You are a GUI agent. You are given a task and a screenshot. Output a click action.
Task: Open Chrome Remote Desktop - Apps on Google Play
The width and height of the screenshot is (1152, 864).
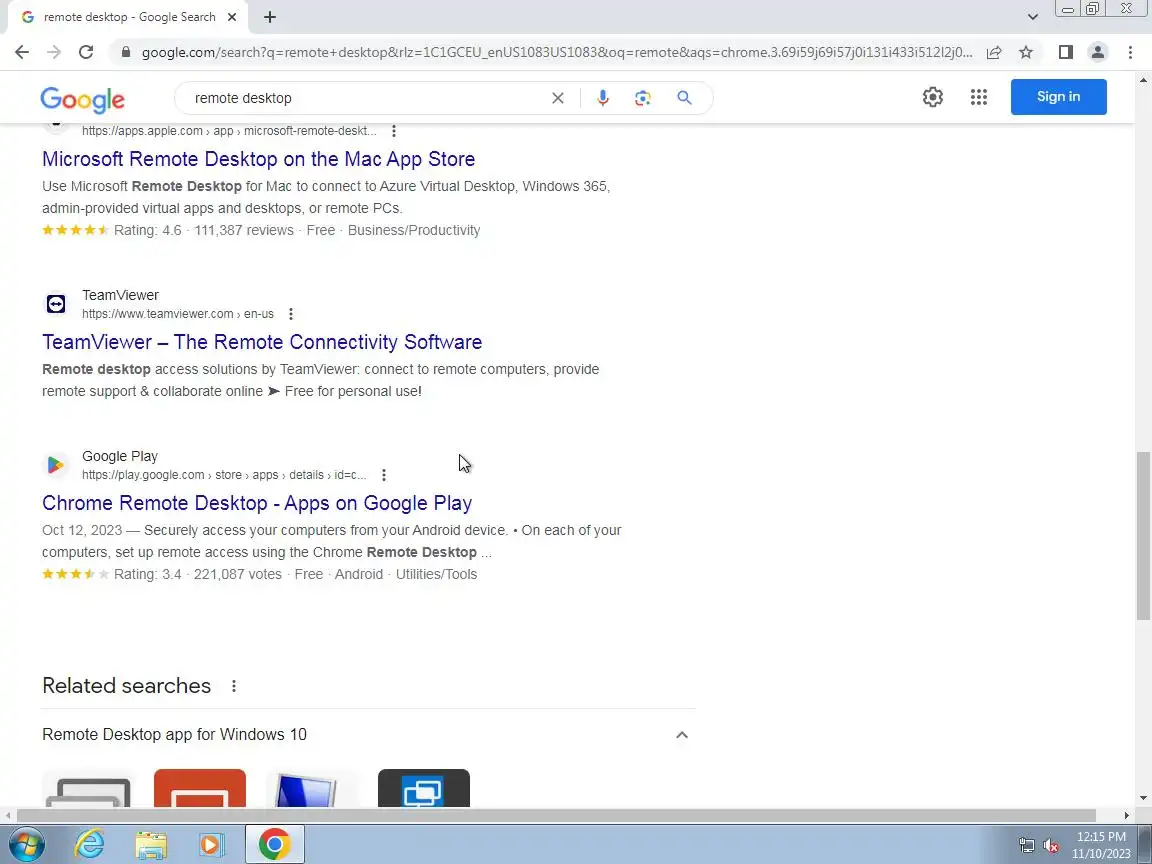(257, 503)
